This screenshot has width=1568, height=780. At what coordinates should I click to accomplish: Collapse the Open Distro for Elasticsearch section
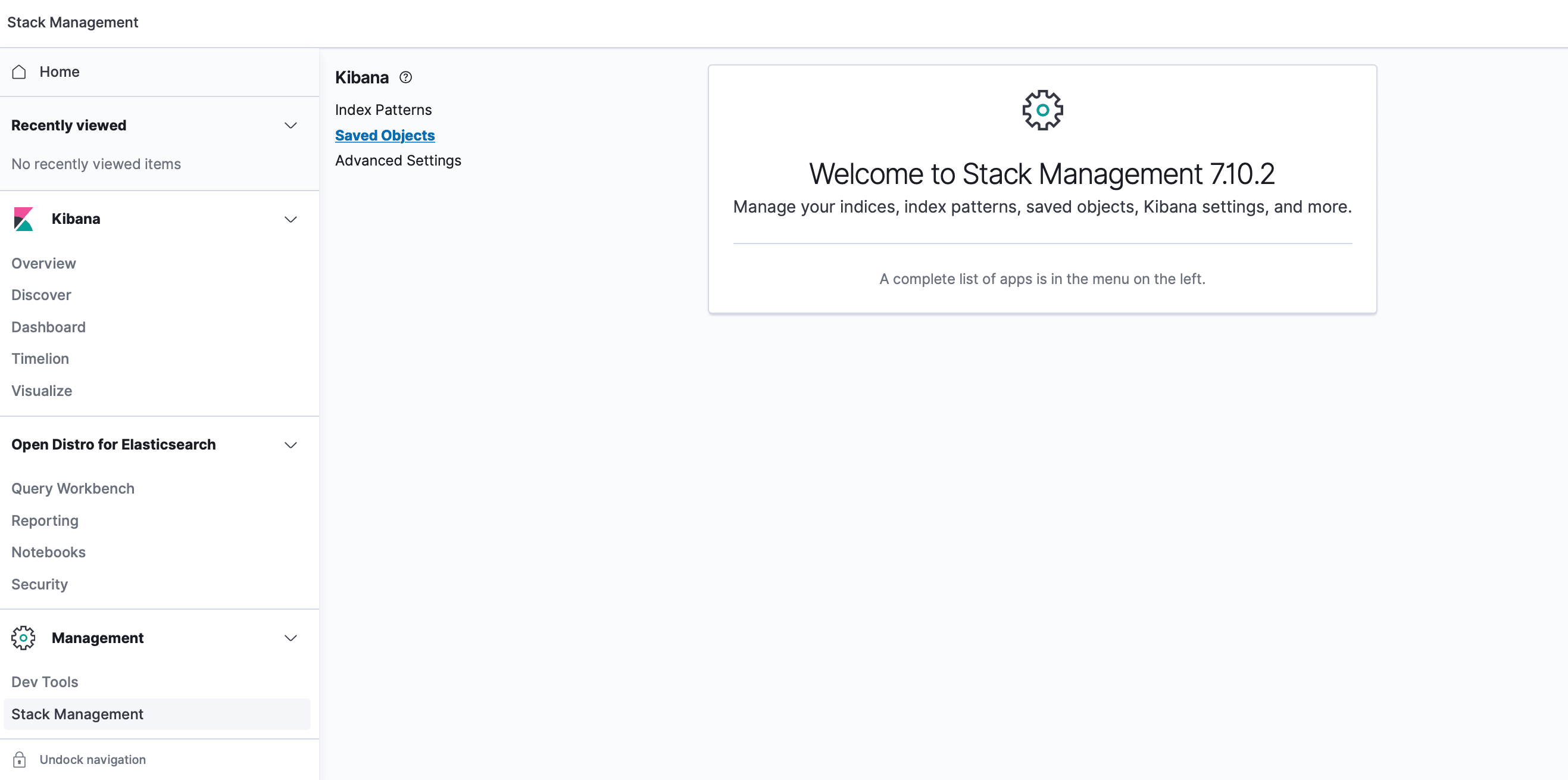tap(291, 445)
